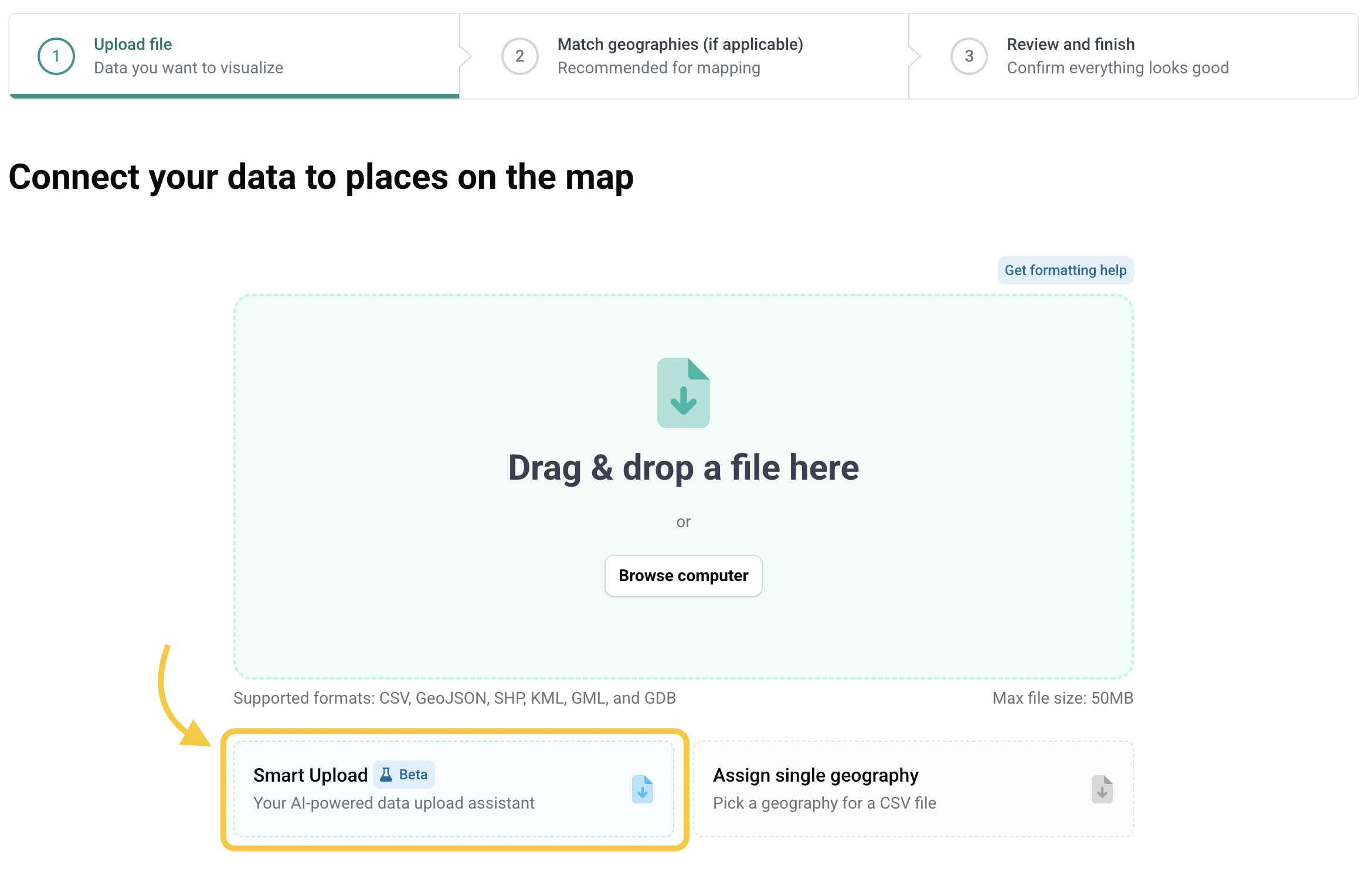
Task: Click the Beta label next to Smart Upload
Action: (x=413, y=775)
